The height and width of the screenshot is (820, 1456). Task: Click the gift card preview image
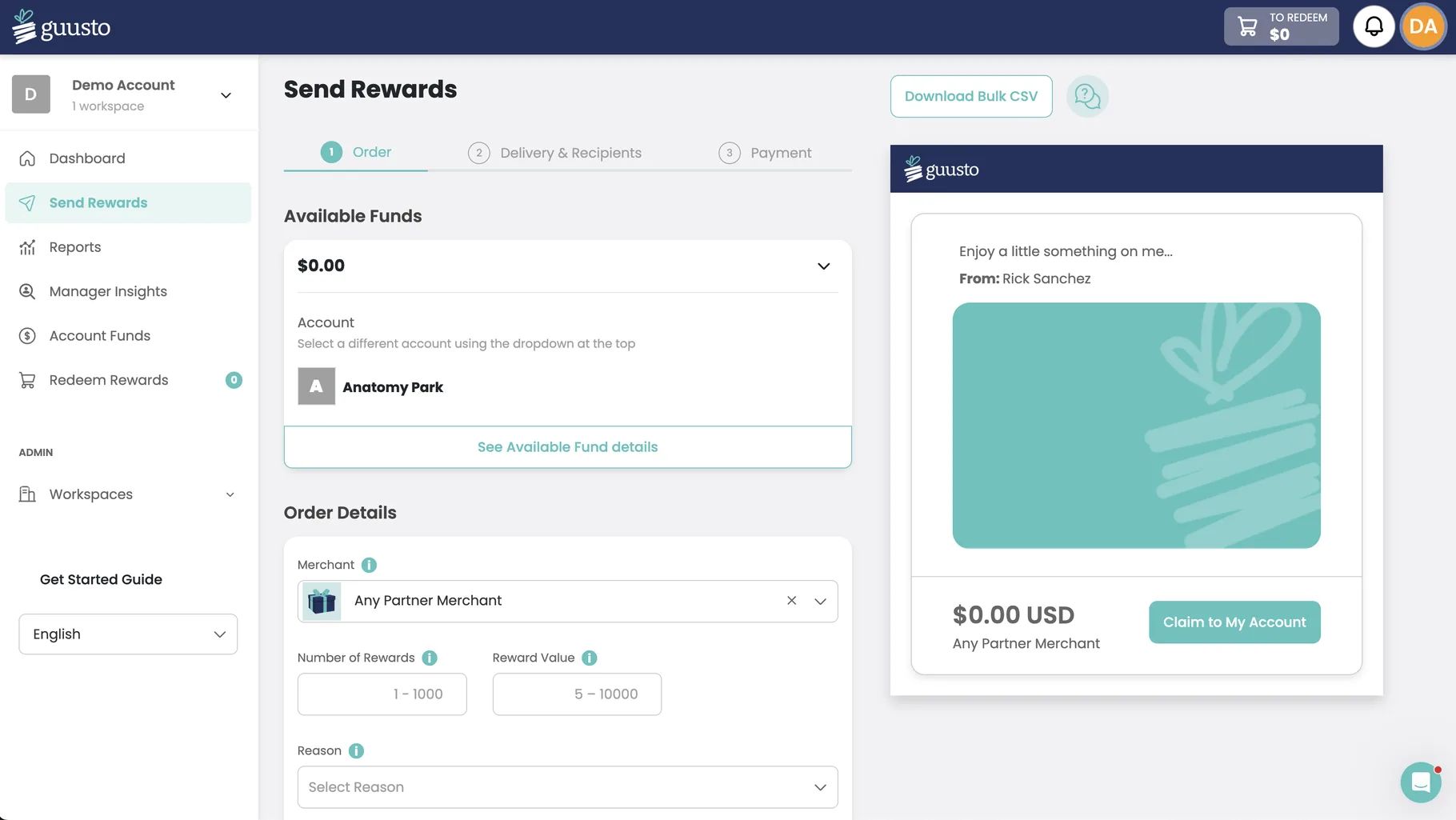tap(1136, 426)
